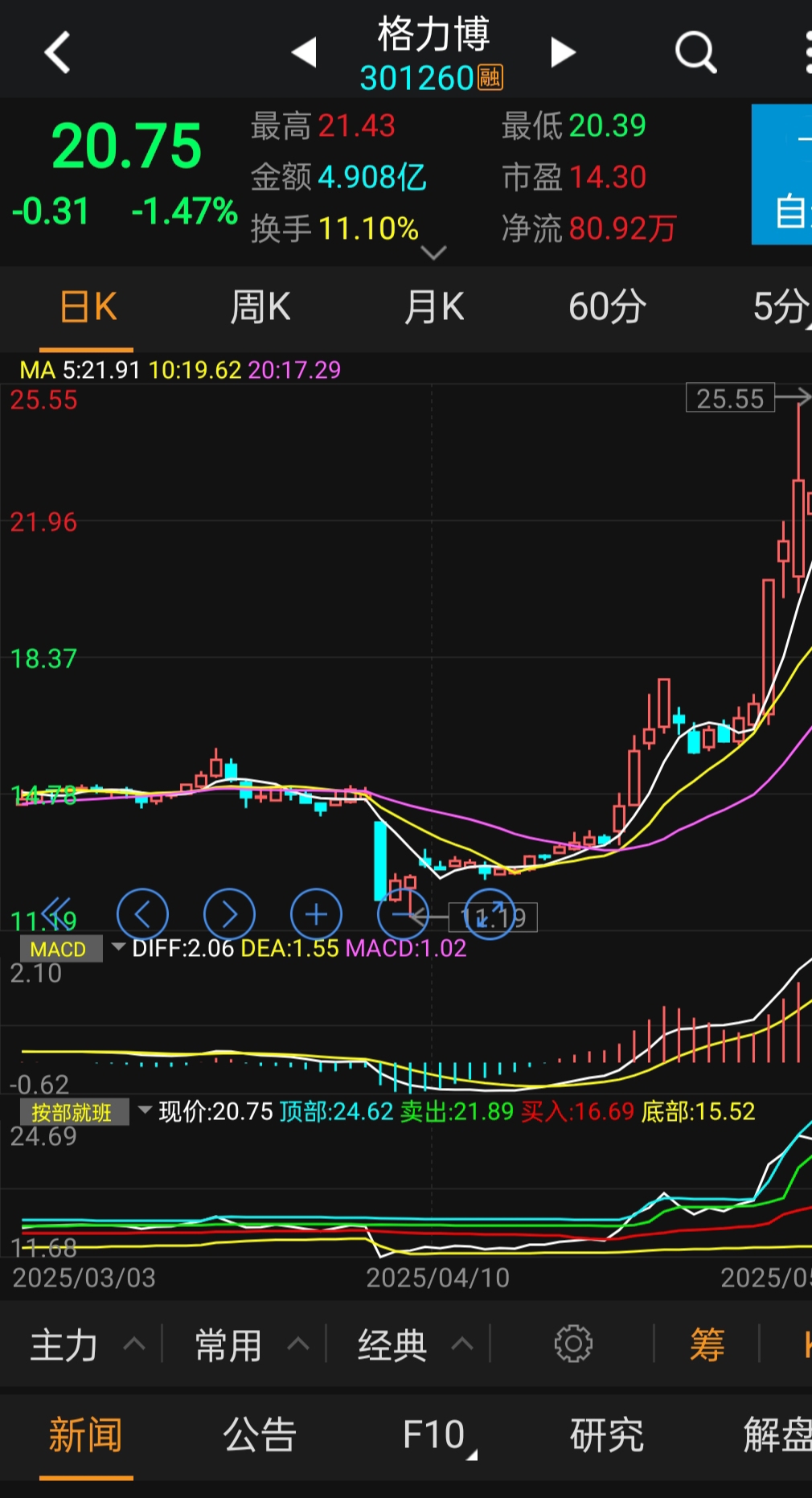Zoom in chart with plus circle
Image resolution: width=812 pixels, height=1498 pixels.
316,914
